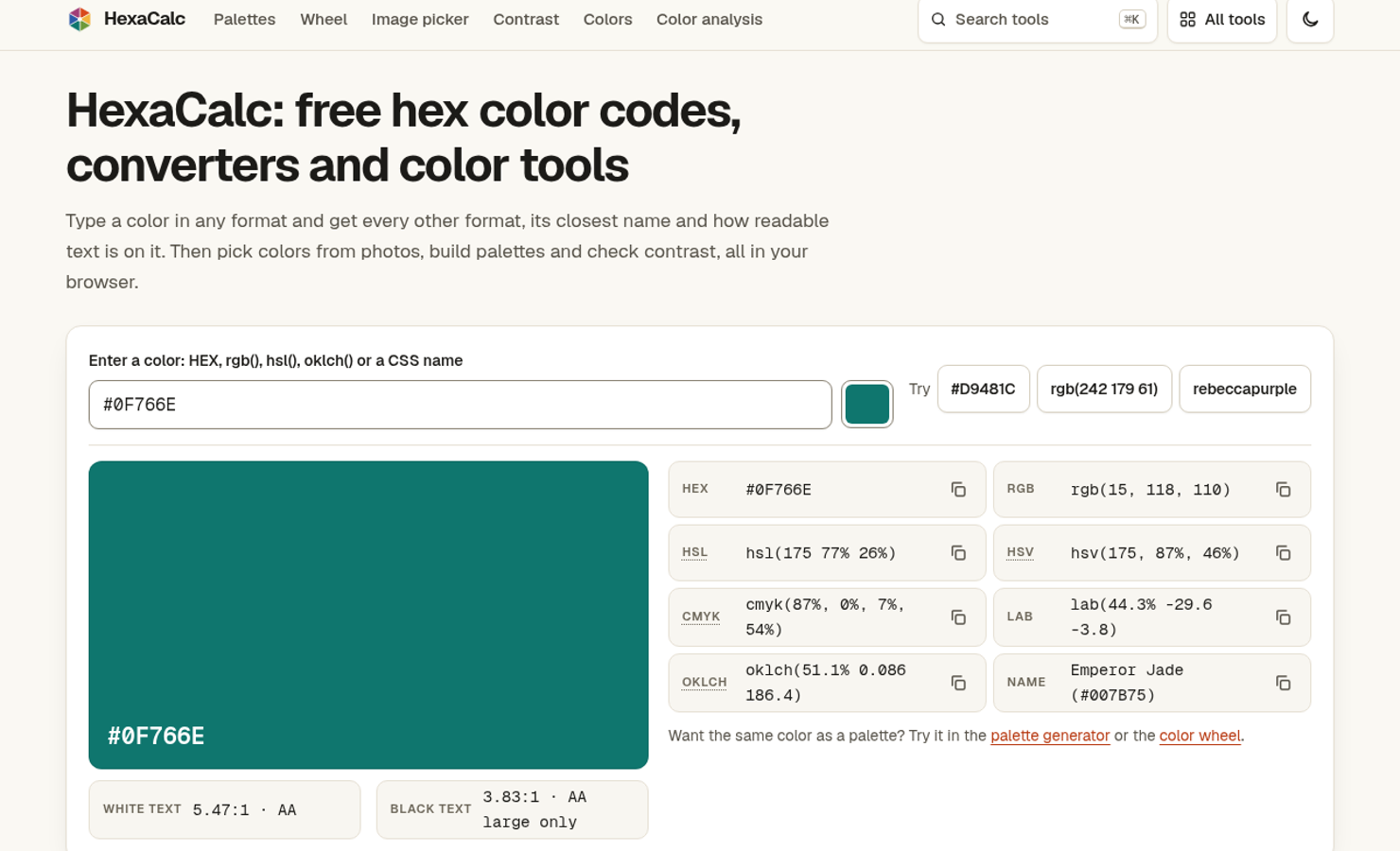Open the Palettes nav item

244,20
